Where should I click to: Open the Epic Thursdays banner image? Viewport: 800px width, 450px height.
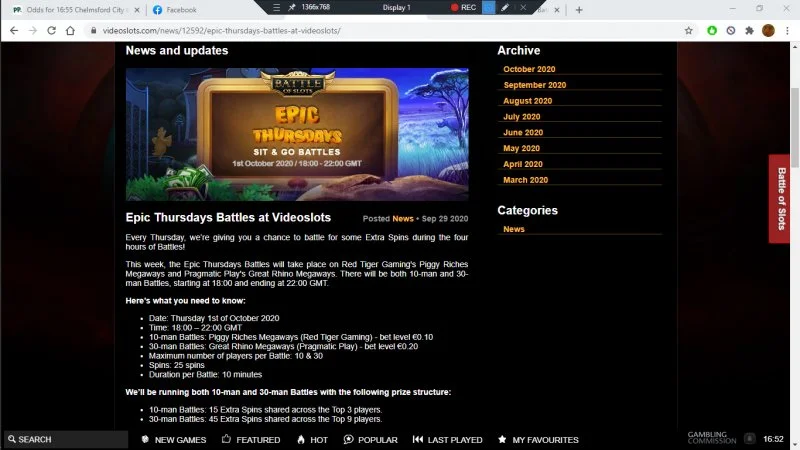tap(297, 134)
